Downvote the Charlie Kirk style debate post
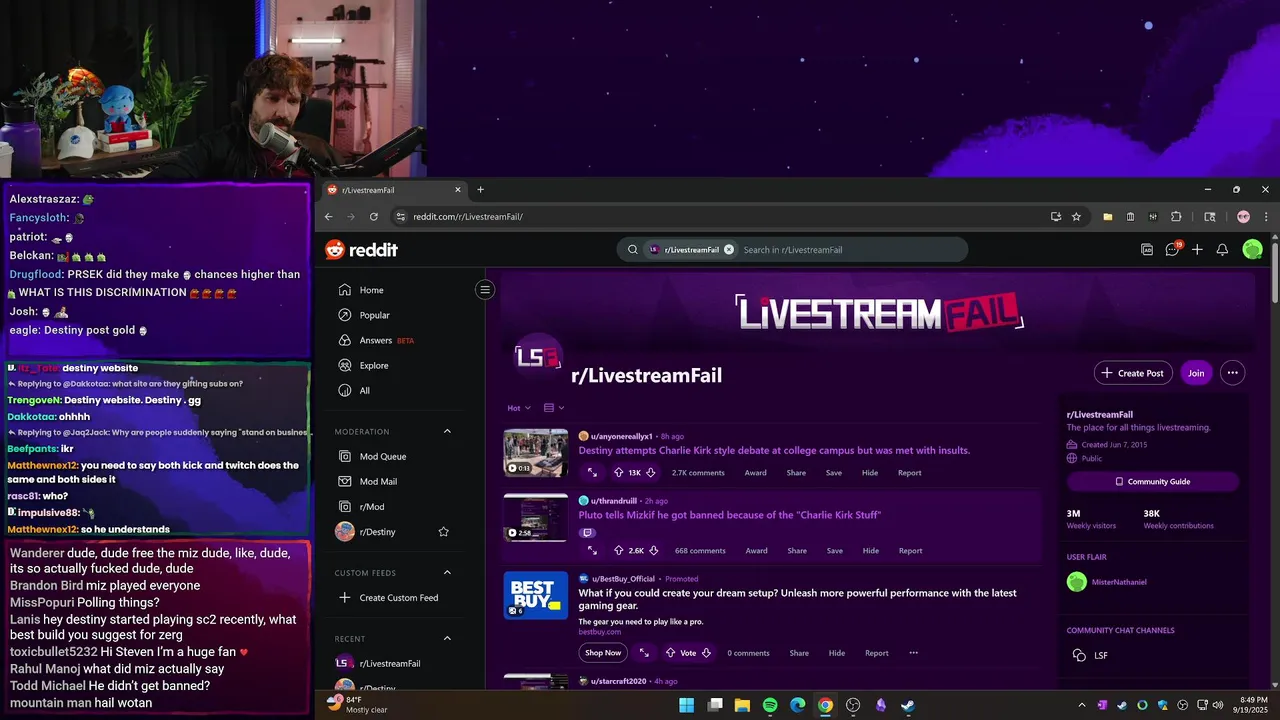The height and width of the screenshot is (720, 1280). 651,473
